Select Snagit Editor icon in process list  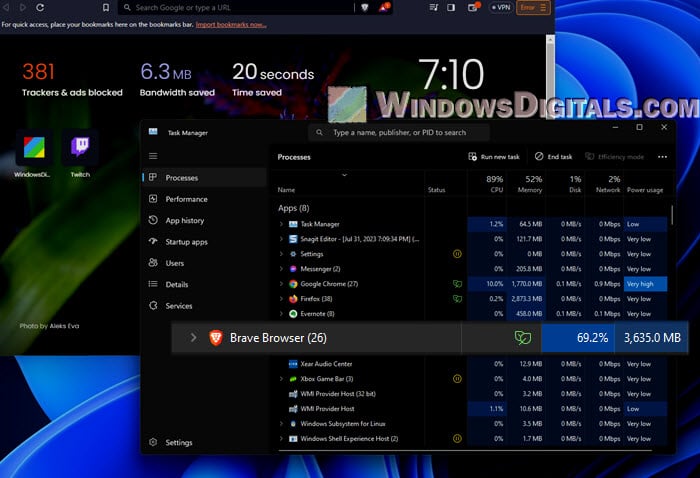point(293,239)
